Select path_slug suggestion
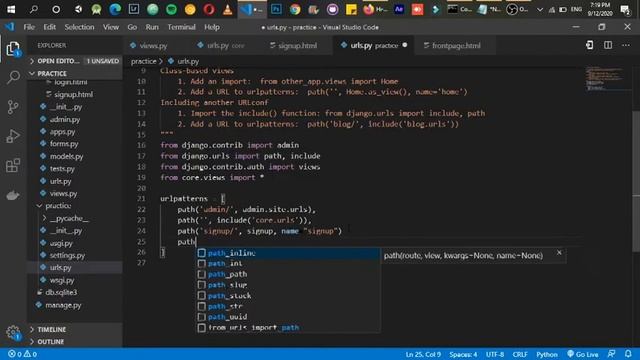Screen dimensions: 640x360 tap(288, 285)
